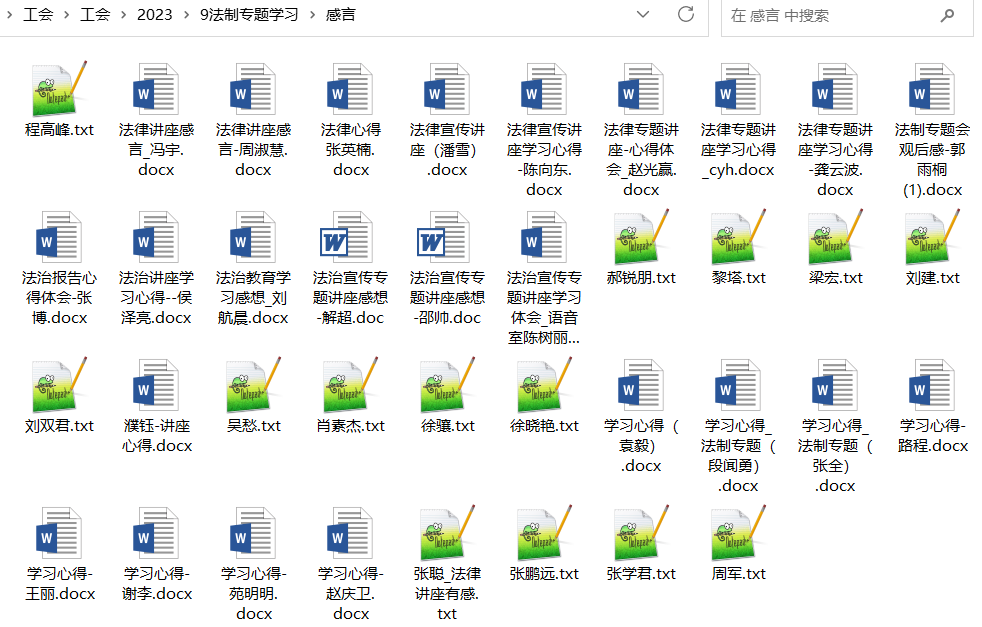Viewport: 982px width, 627px height.
Task: Expand the chevron after 9法制专题学习 breadcrumb
Action: [311, 15]
